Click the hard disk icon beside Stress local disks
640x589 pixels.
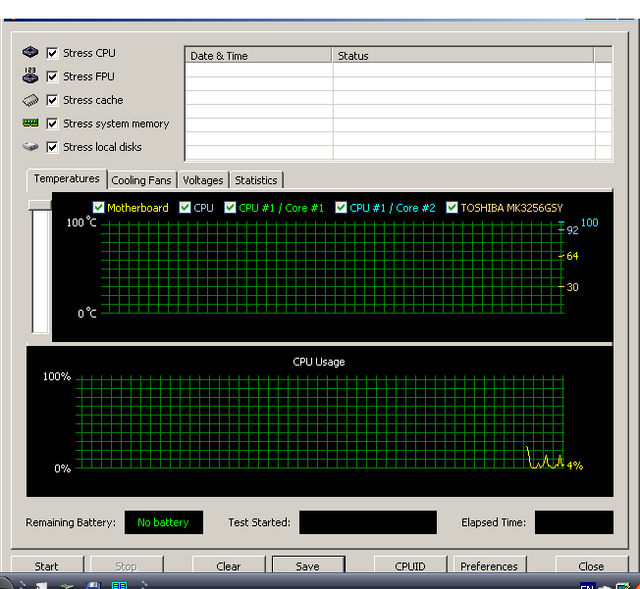30,147
